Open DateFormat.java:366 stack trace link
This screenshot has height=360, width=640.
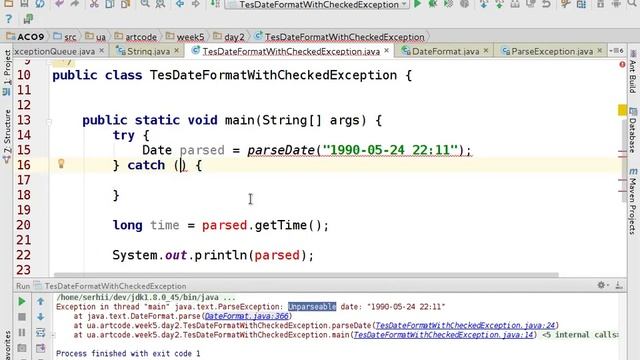247,316
